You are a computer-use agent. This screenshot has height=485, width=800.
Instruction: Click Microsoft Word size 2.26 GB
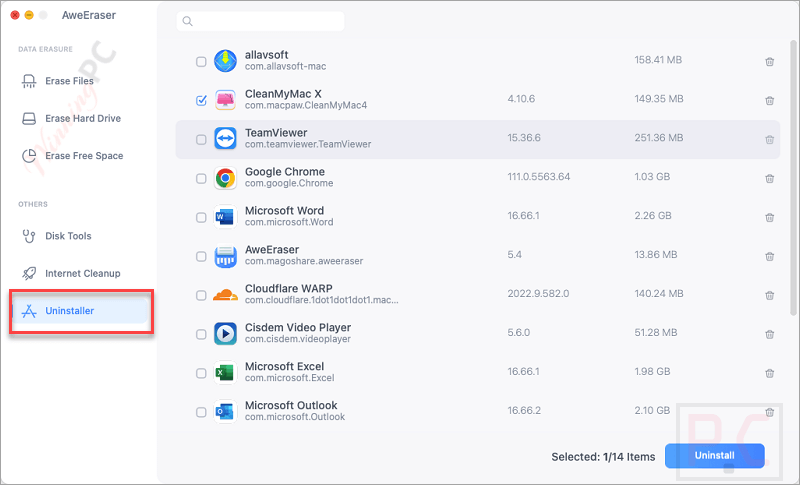[x=653, y=216]
